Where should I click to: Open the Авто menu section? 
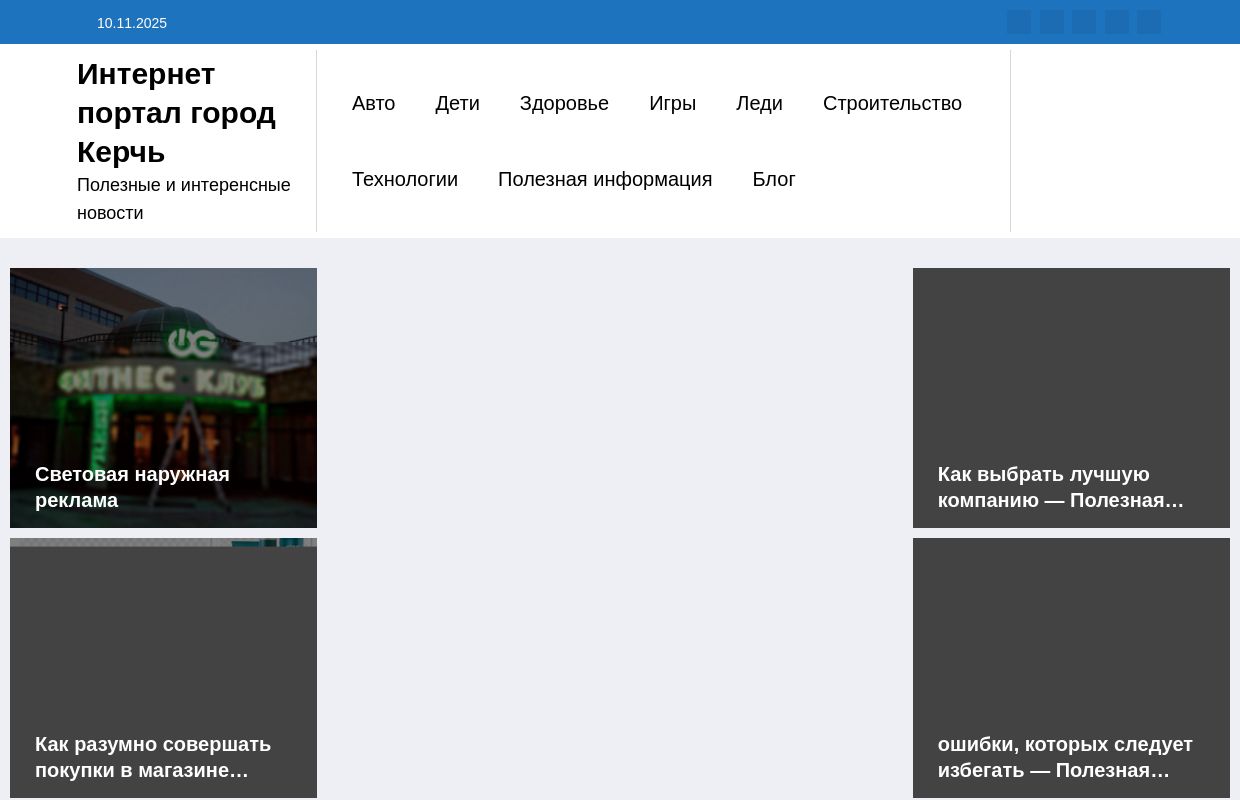(373, 103)
